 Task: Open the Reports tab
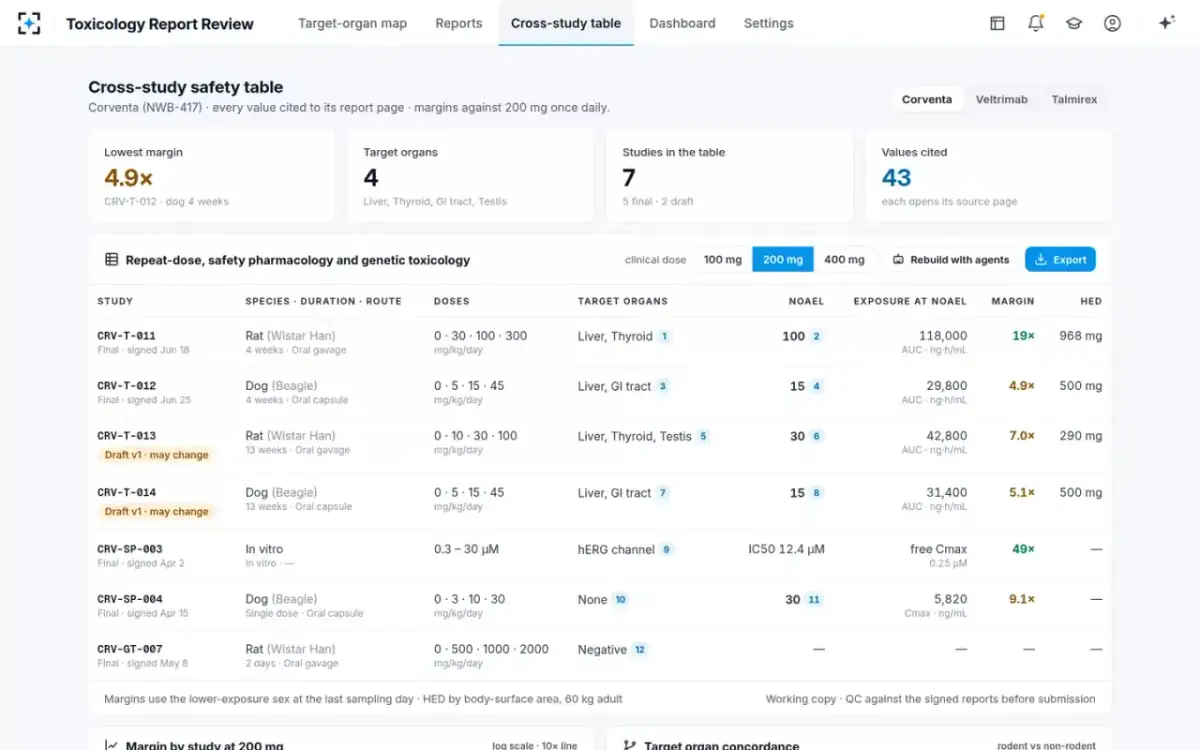[459, 23]
